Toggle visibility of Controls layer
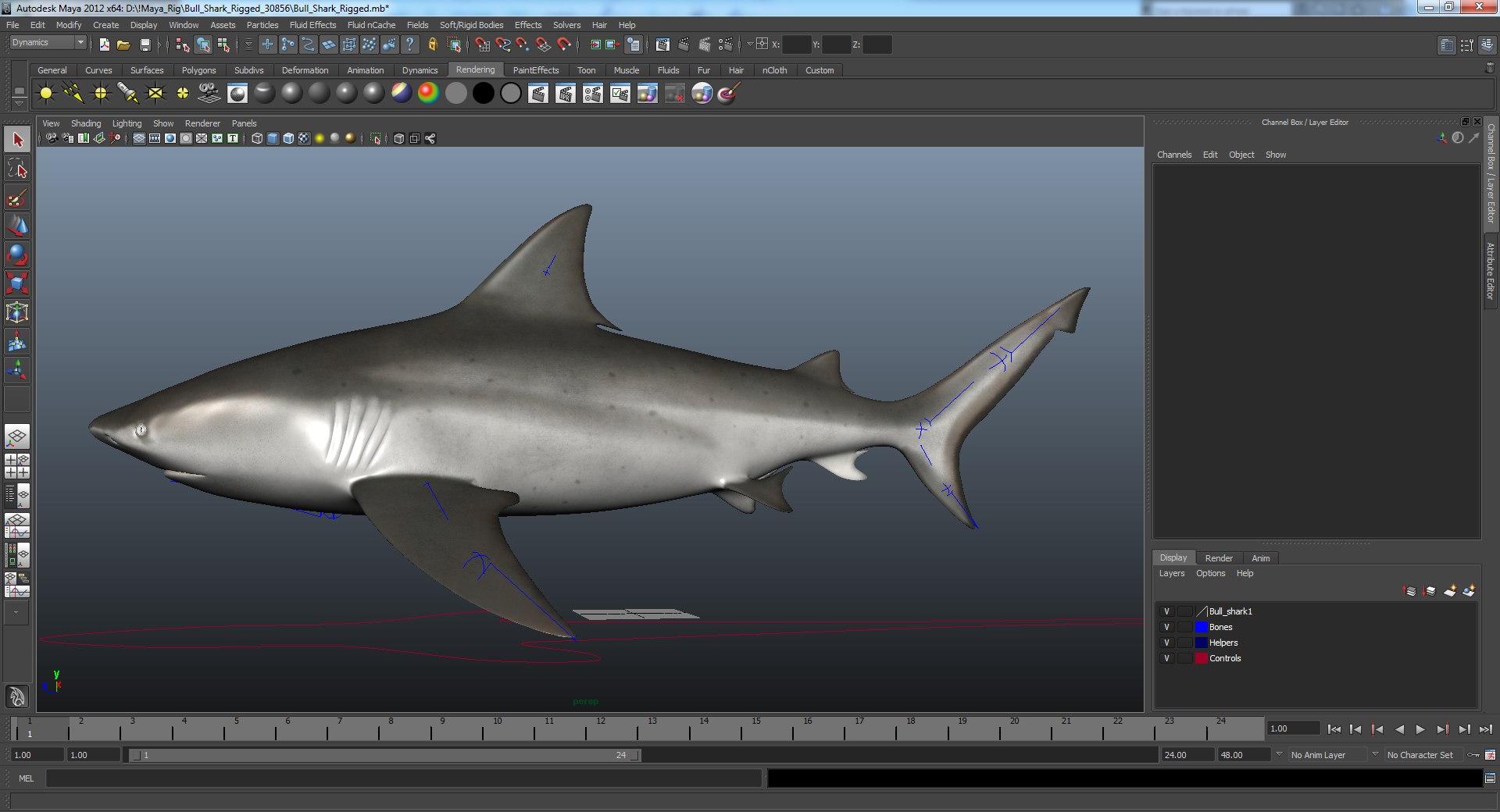The image size is (1500, 812). tap(1166, 658)
